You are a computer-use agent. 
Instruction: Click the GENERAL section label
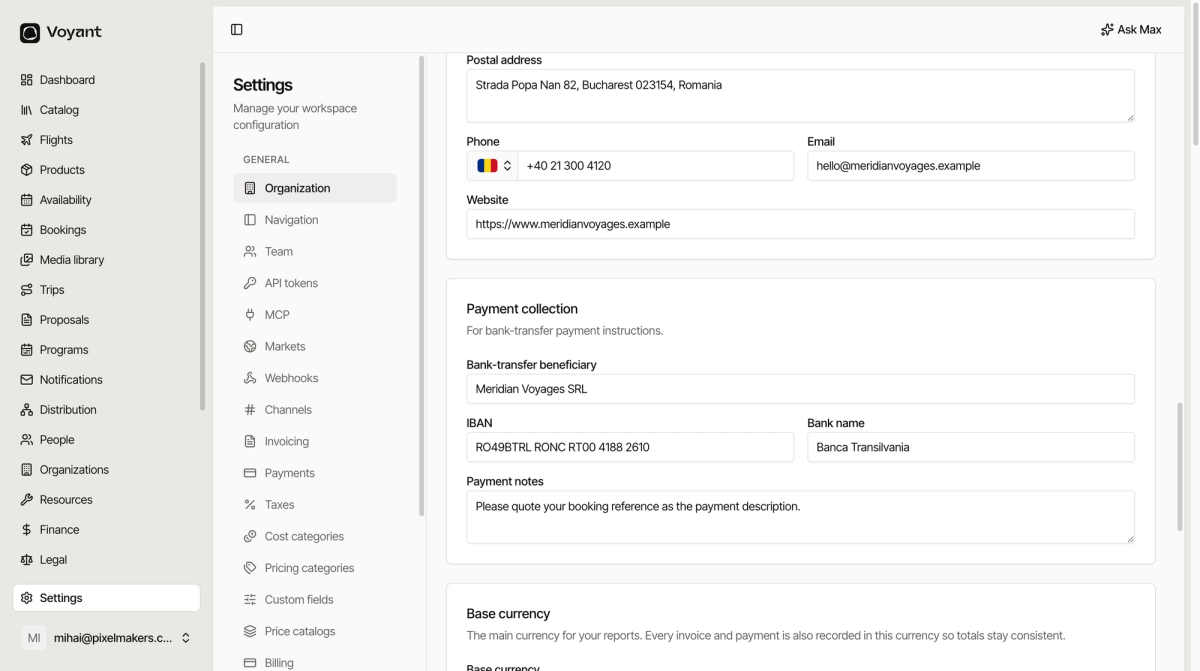266,160
